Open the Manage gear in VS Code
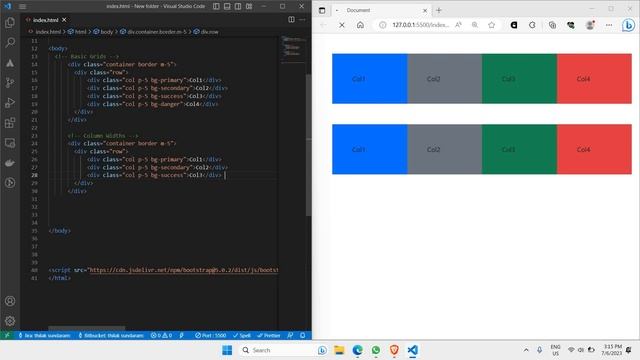 [10, 321]
